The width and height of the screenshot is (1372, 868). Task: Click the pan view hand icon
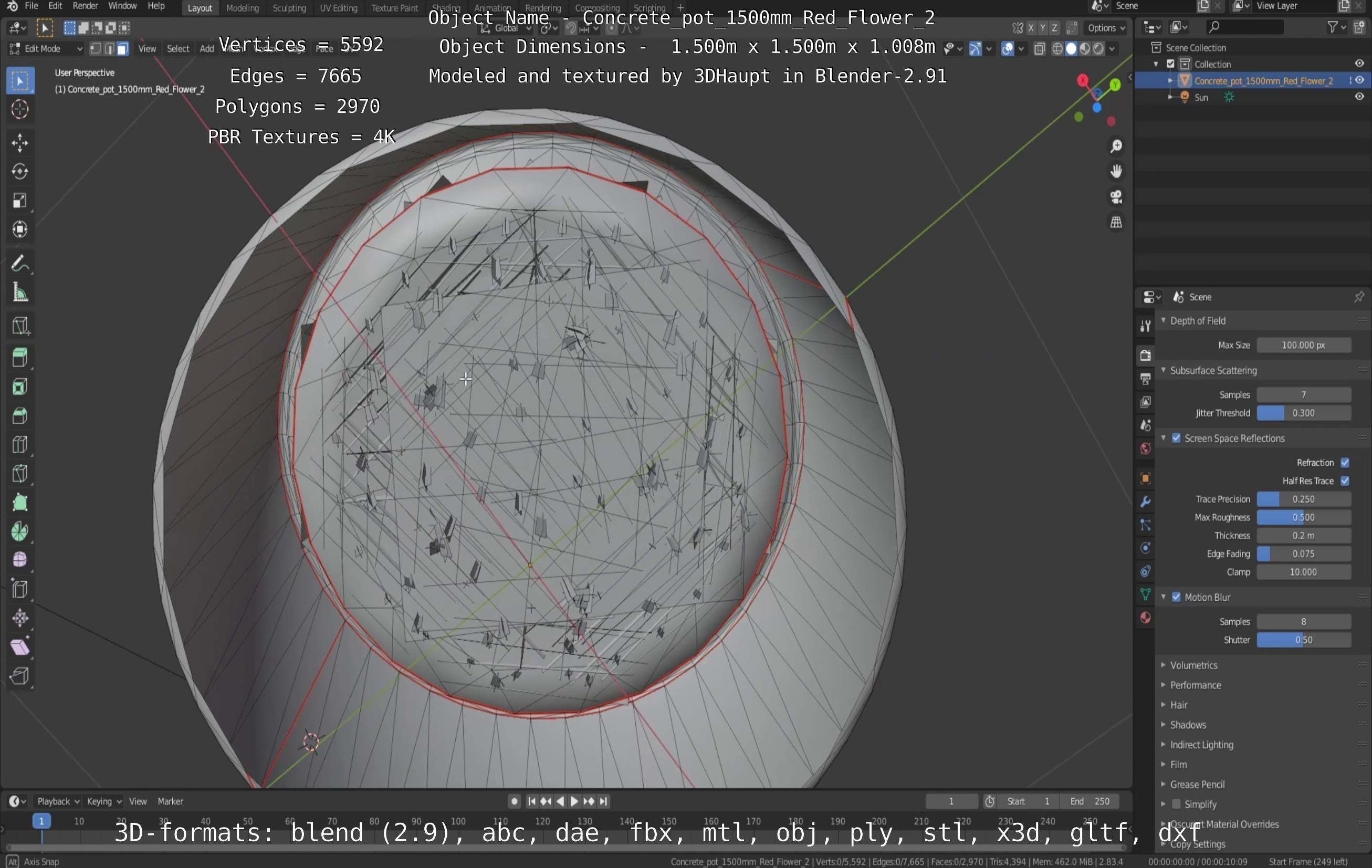pyautogui.click(x=1116, y=171)
